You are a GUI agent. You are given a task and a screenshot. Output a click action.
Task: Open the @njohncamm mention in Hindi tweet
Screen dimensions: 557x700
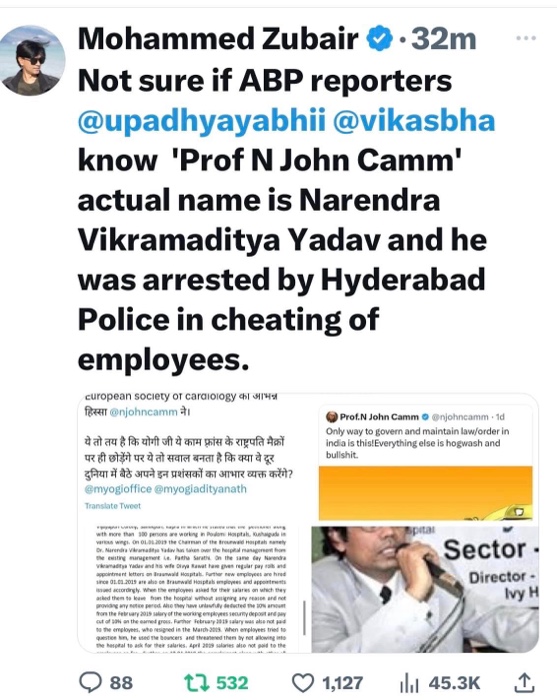tap(143, 412)
